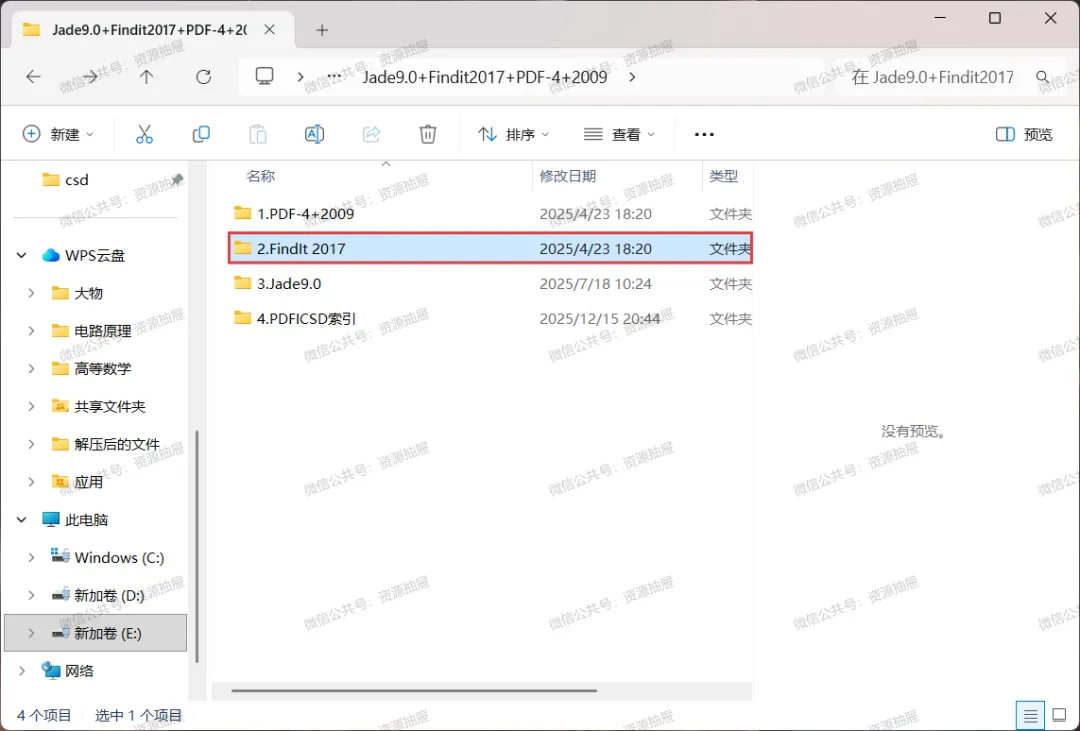
Task: Open the folder icon of 1.PDF-4+2009
Action: point(242,213)
